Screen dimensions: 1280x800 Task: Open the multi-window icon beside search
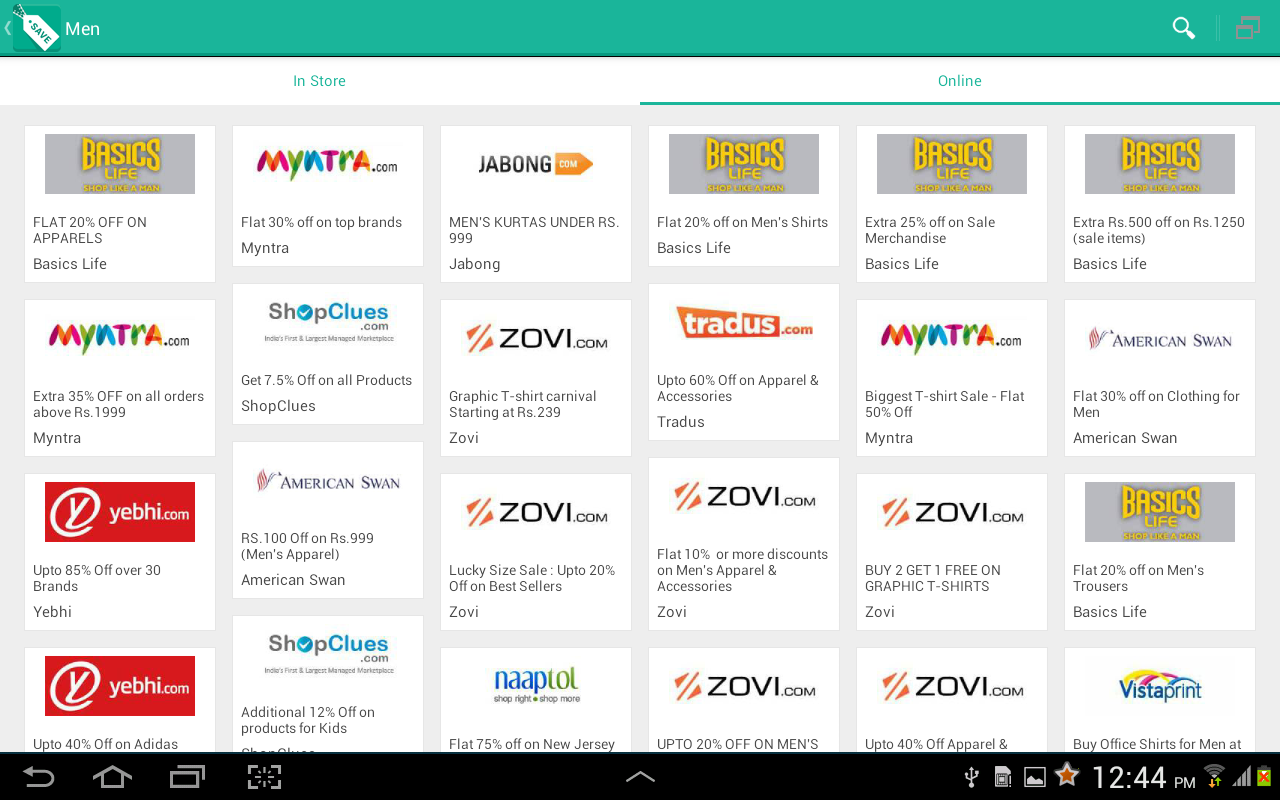1247,28
